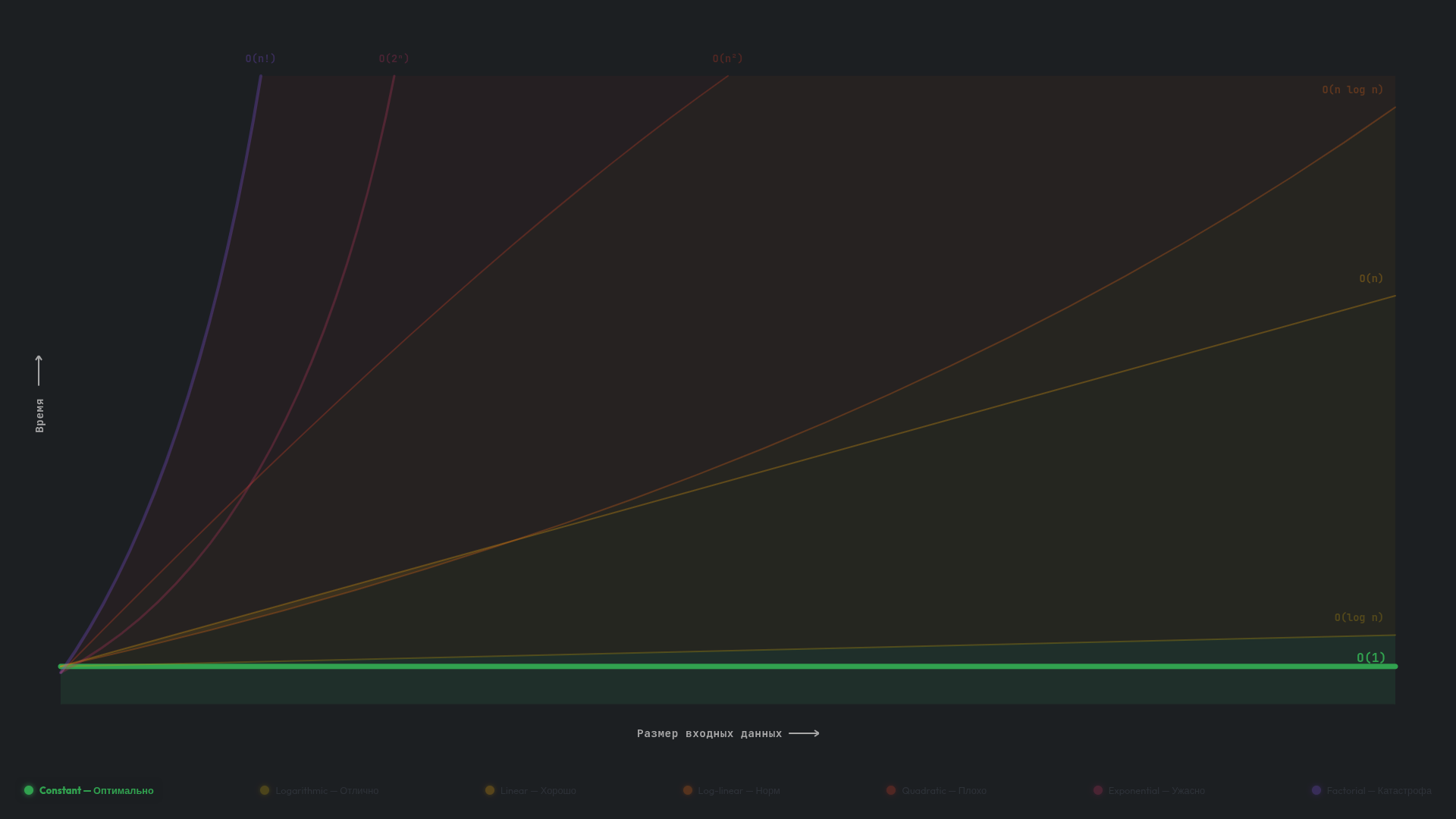Select the Log-linear — Норм legend item

739,790
